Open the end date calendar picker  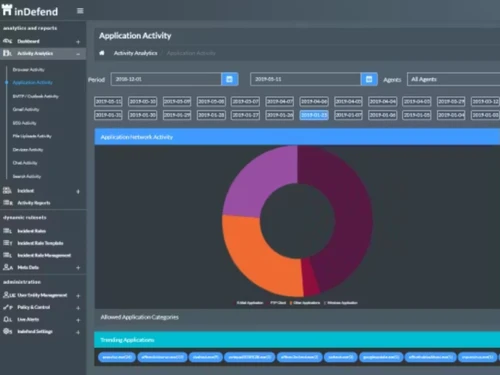[369, 79]
